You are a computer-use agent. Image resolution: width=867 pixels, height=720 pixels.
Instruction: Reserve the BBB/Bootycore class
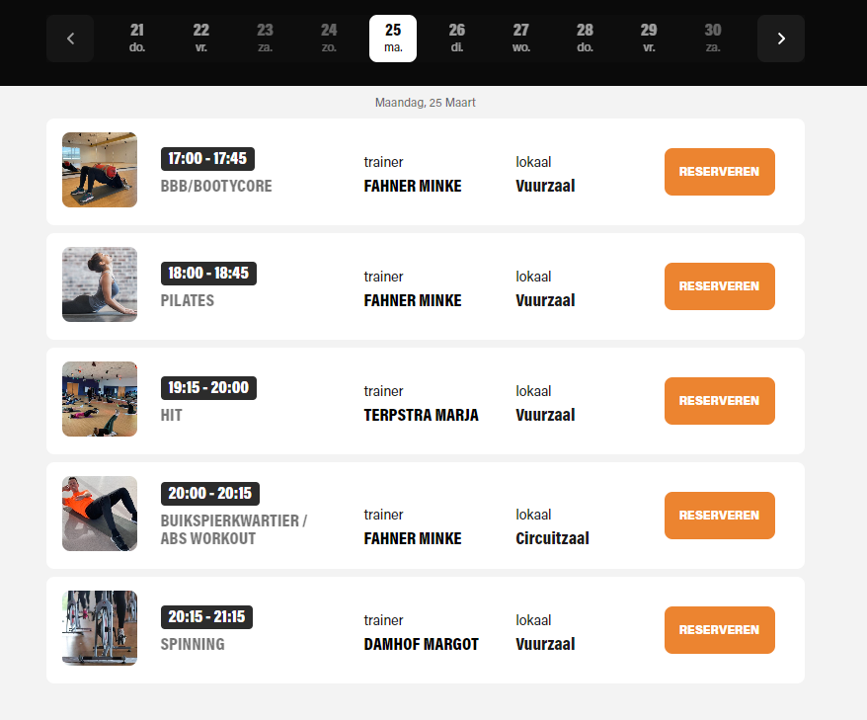point(719,172)
